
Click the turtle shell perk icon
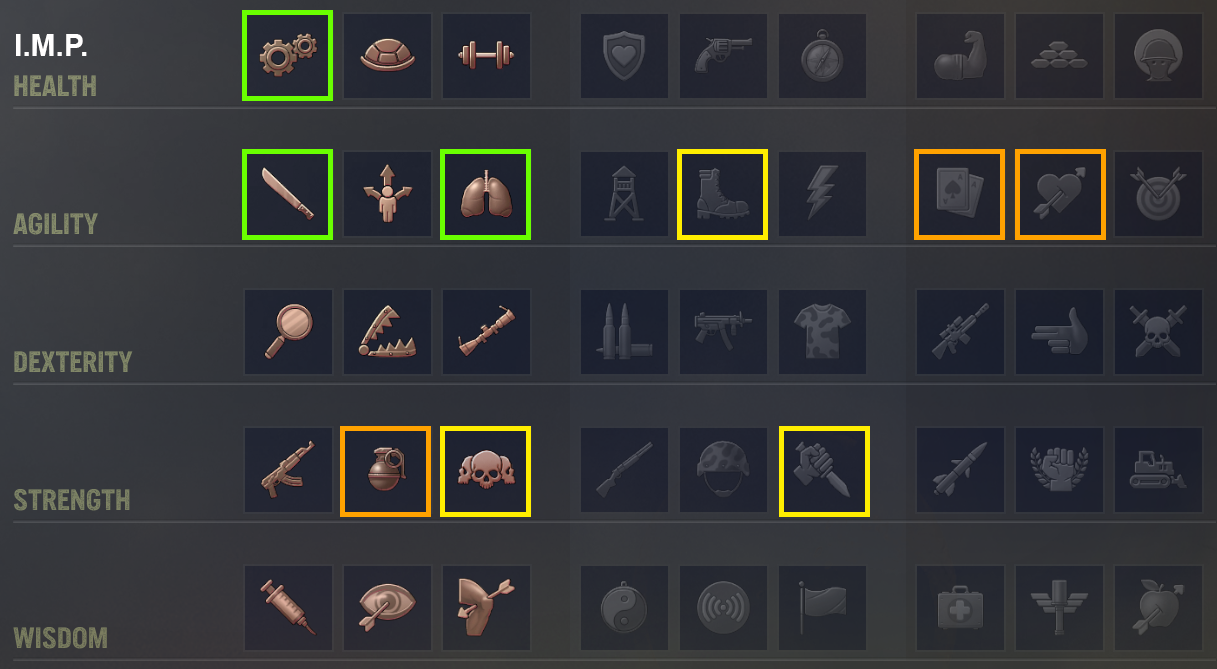pos(387,56)
